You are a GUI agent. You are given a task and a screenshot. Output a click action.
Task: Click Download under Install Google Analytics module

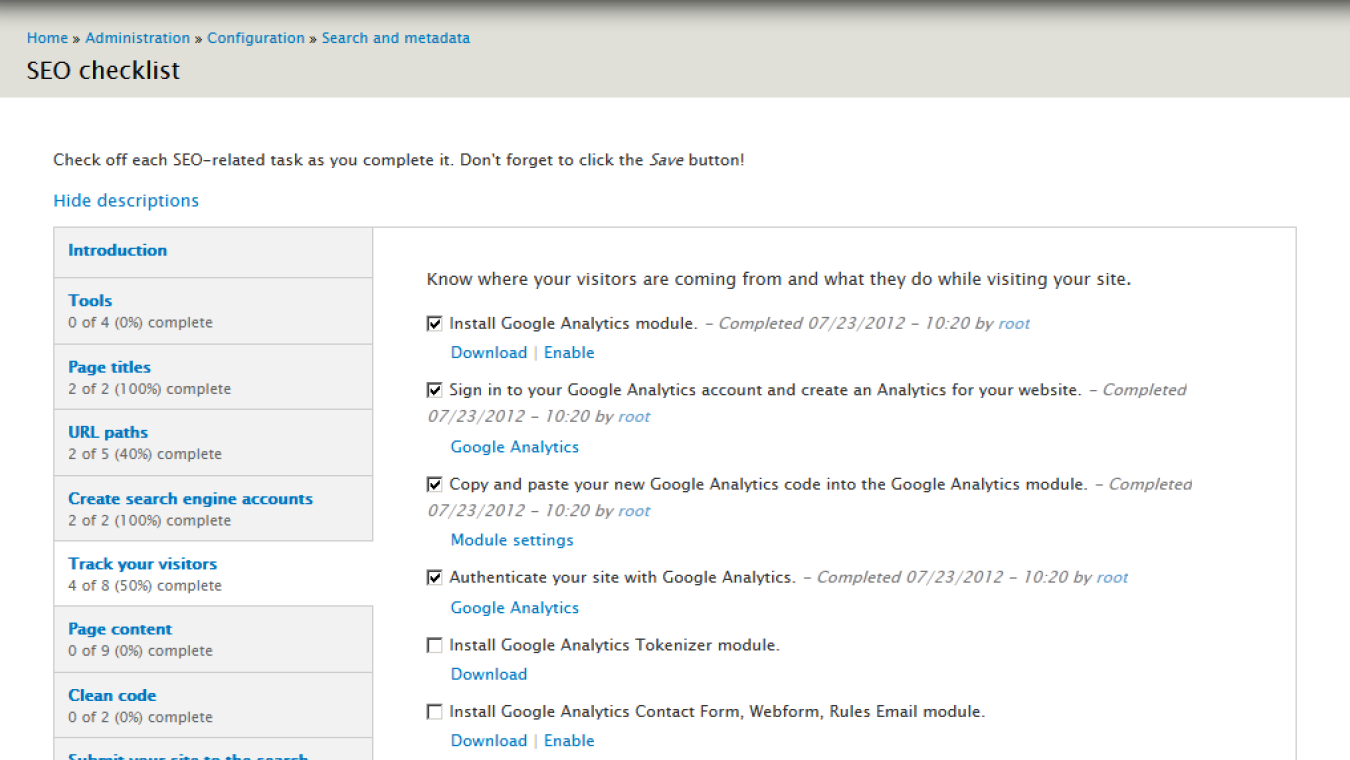(x=488, y=352)
